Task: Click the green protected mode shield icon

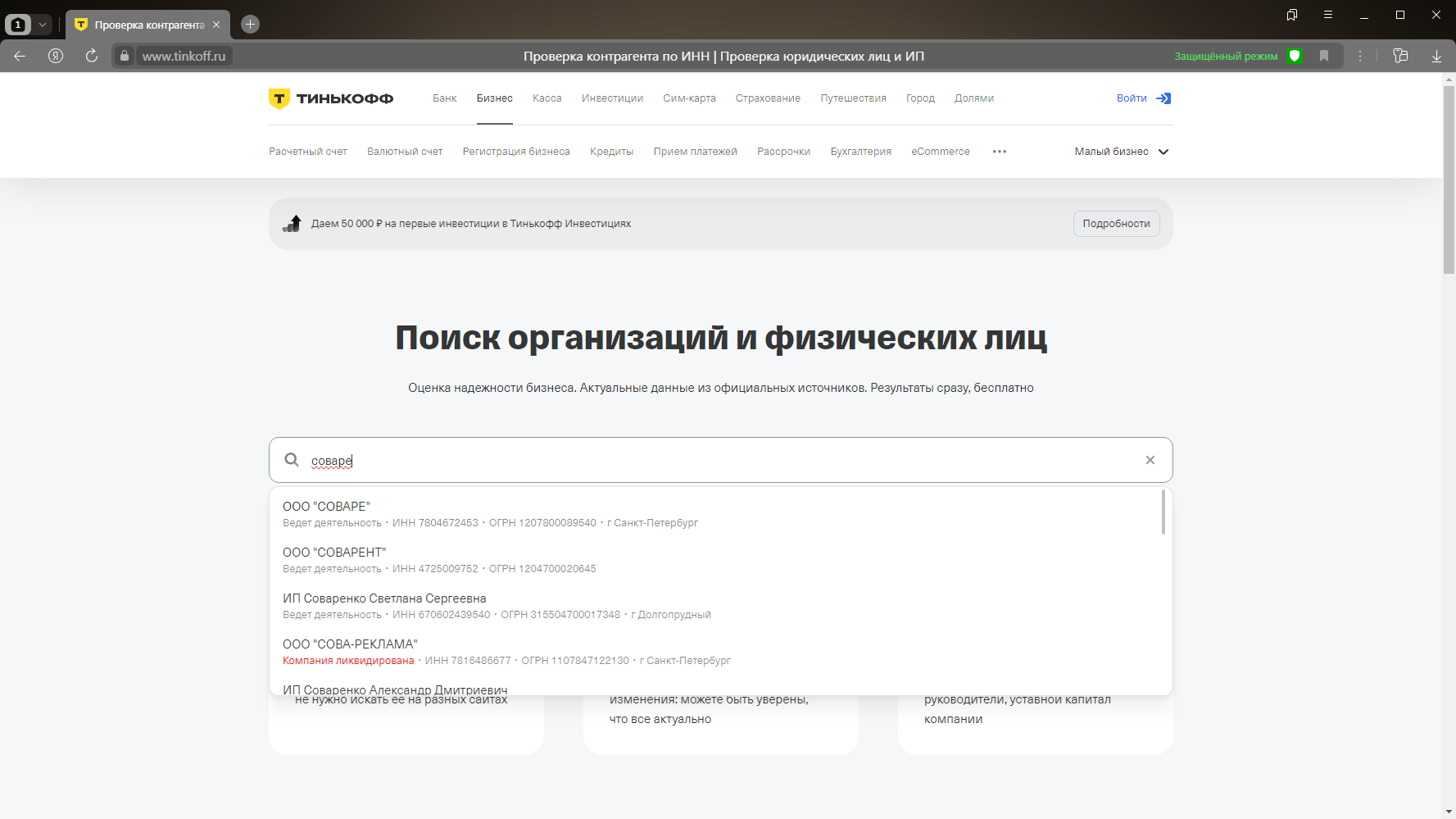Action: click(1295, 56)
